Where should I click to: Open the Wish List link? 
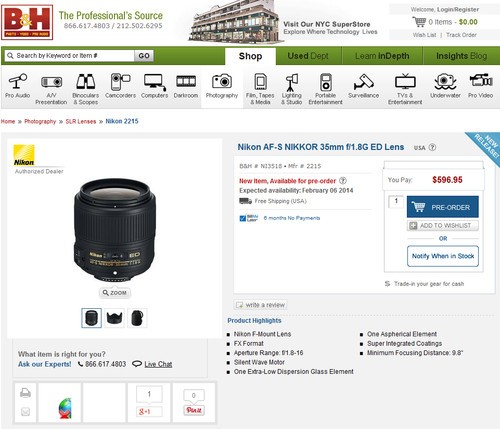pos(424,35)
